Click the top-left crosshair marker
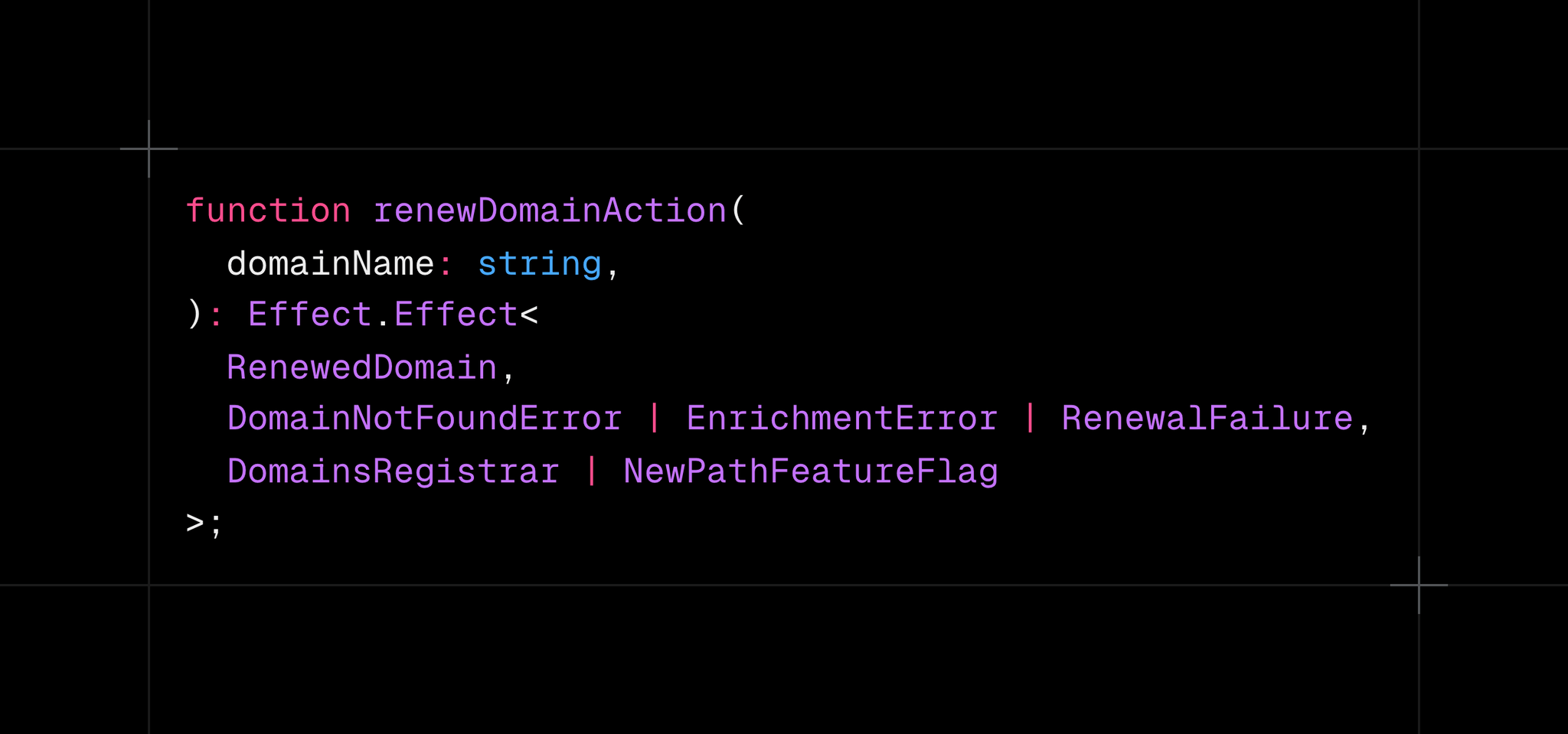The image size is (1568, 734). pyautogui.click(x=149, y=148)
